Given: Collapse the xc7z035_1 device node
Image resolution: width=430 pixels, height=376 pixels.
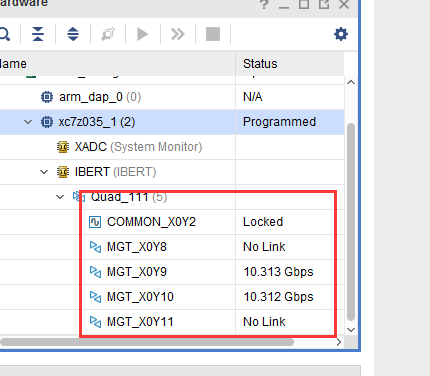Looking at the screenshot, I should click(28, 122).
